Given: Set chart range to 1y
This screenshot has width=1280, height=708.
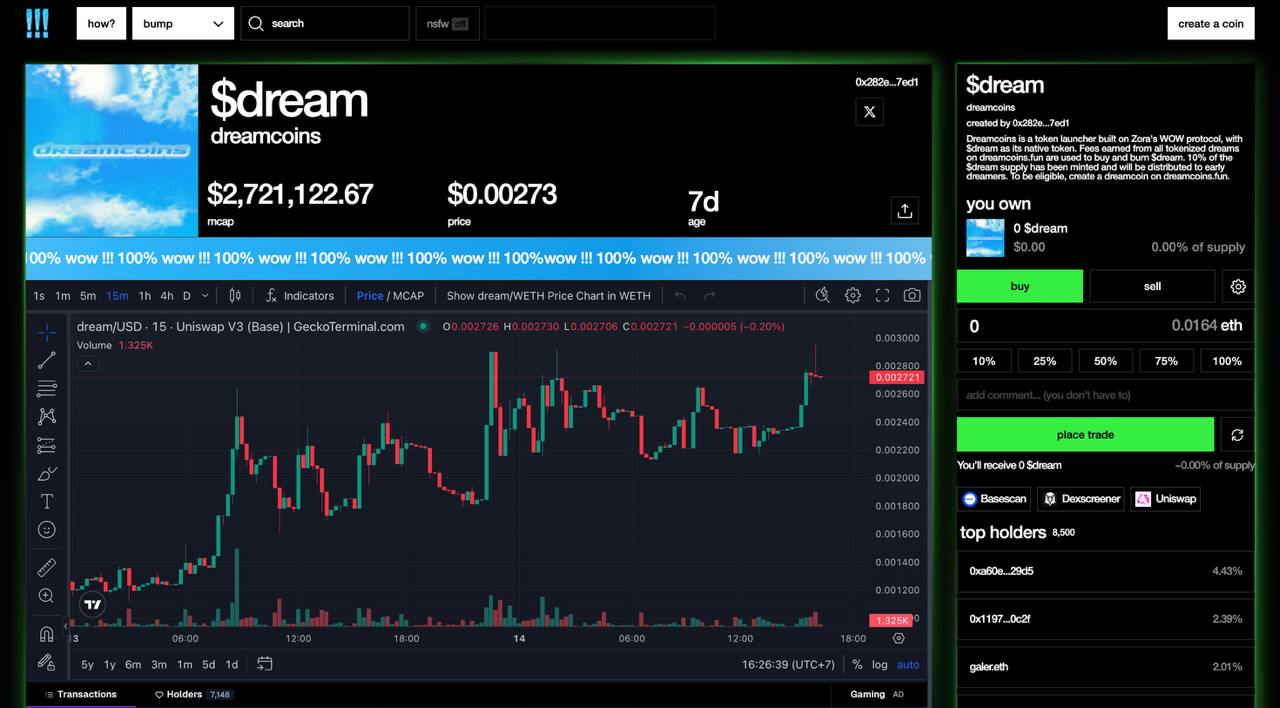Looking at the screenshot, I should click(x=110, y=665).
